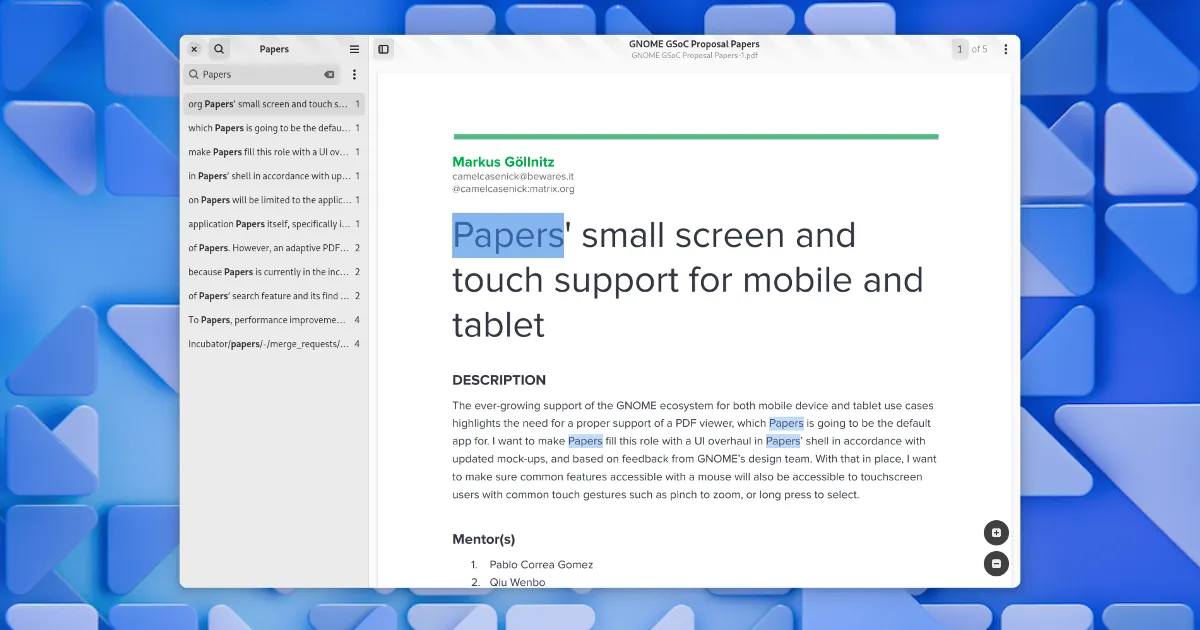Click the highlighted "Papers" title match
The width and height of the screenshot is (1200, 630).
point(508,235)
